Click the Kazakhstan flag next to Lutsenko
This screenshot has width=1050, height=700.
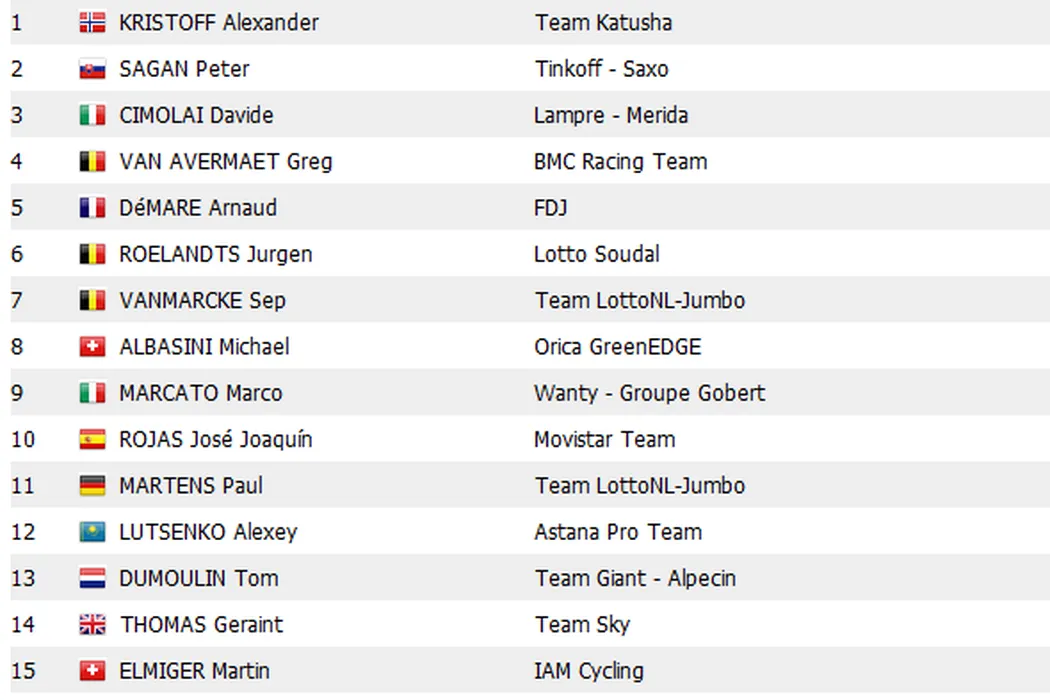pyautogui.click(x=92, y=532)
